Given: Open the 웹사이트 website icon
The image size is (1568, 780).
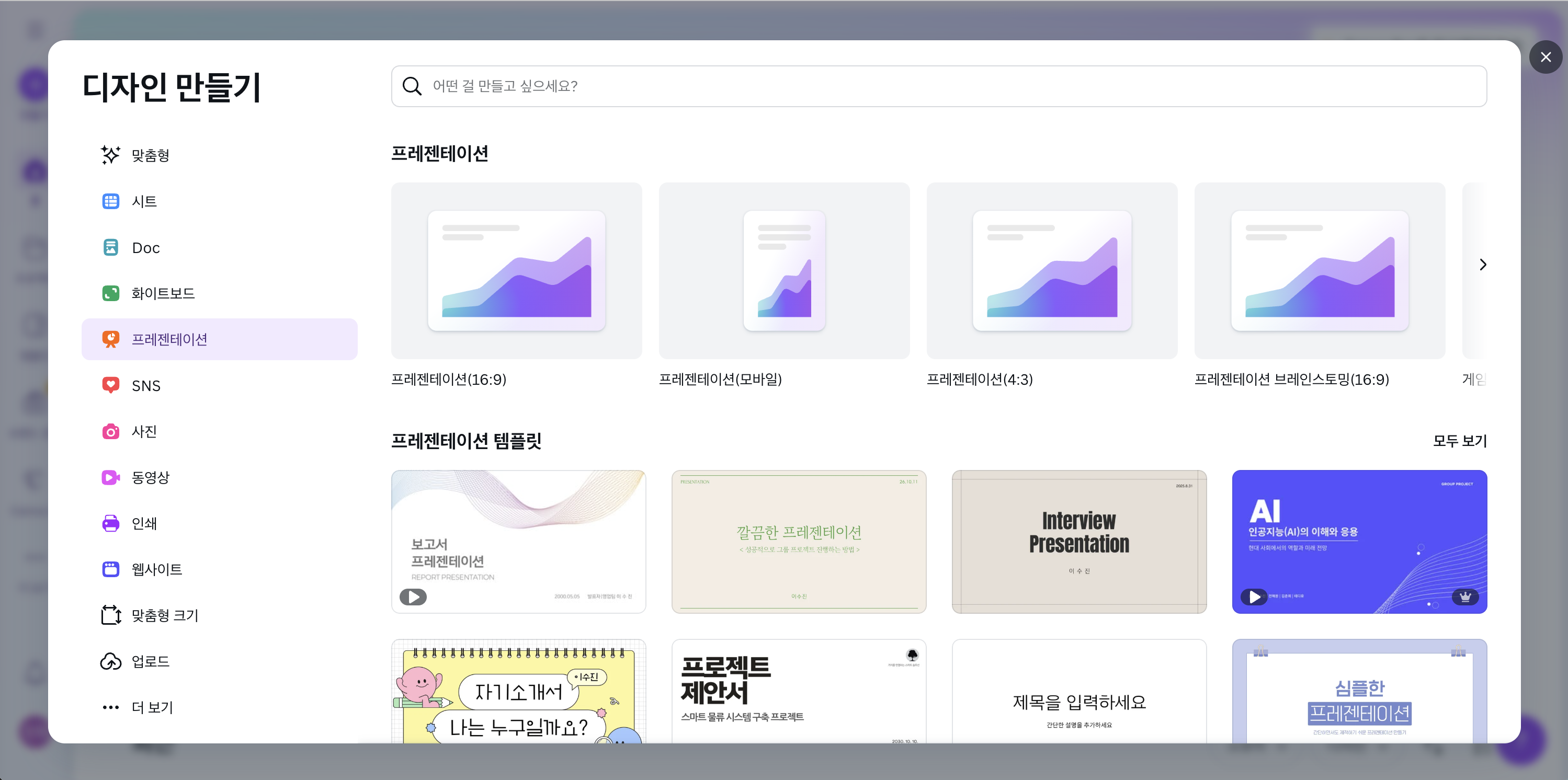Looking at the screenshot, I should 110,569.
